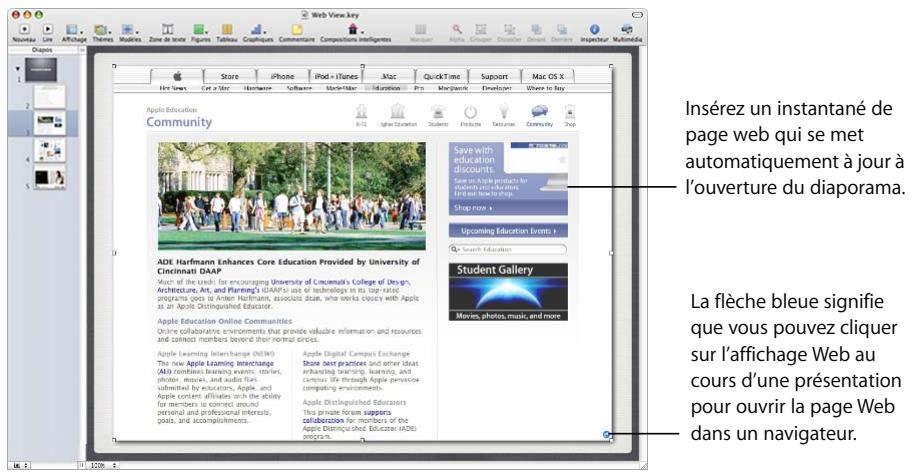This screenshot has height=473, width=912.
Task: Start the slideshow with the Lire button
Action: click(x=48, y=29)
